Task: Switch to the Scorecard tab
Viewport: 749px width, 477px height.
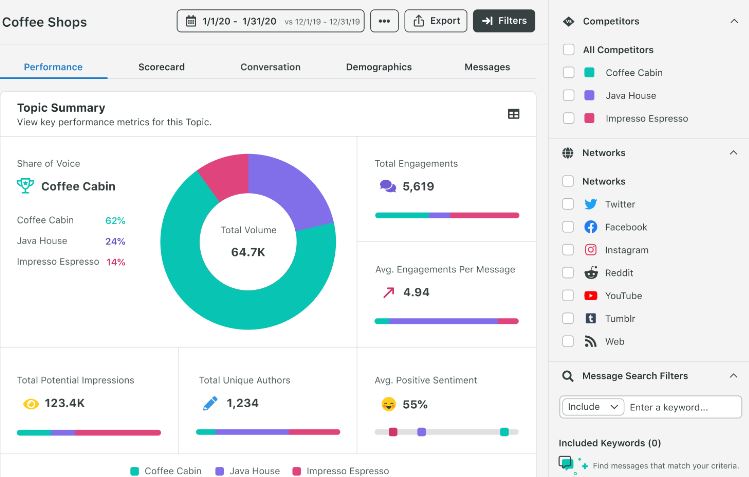Action: pyautogui.click(x=161, y=67)
